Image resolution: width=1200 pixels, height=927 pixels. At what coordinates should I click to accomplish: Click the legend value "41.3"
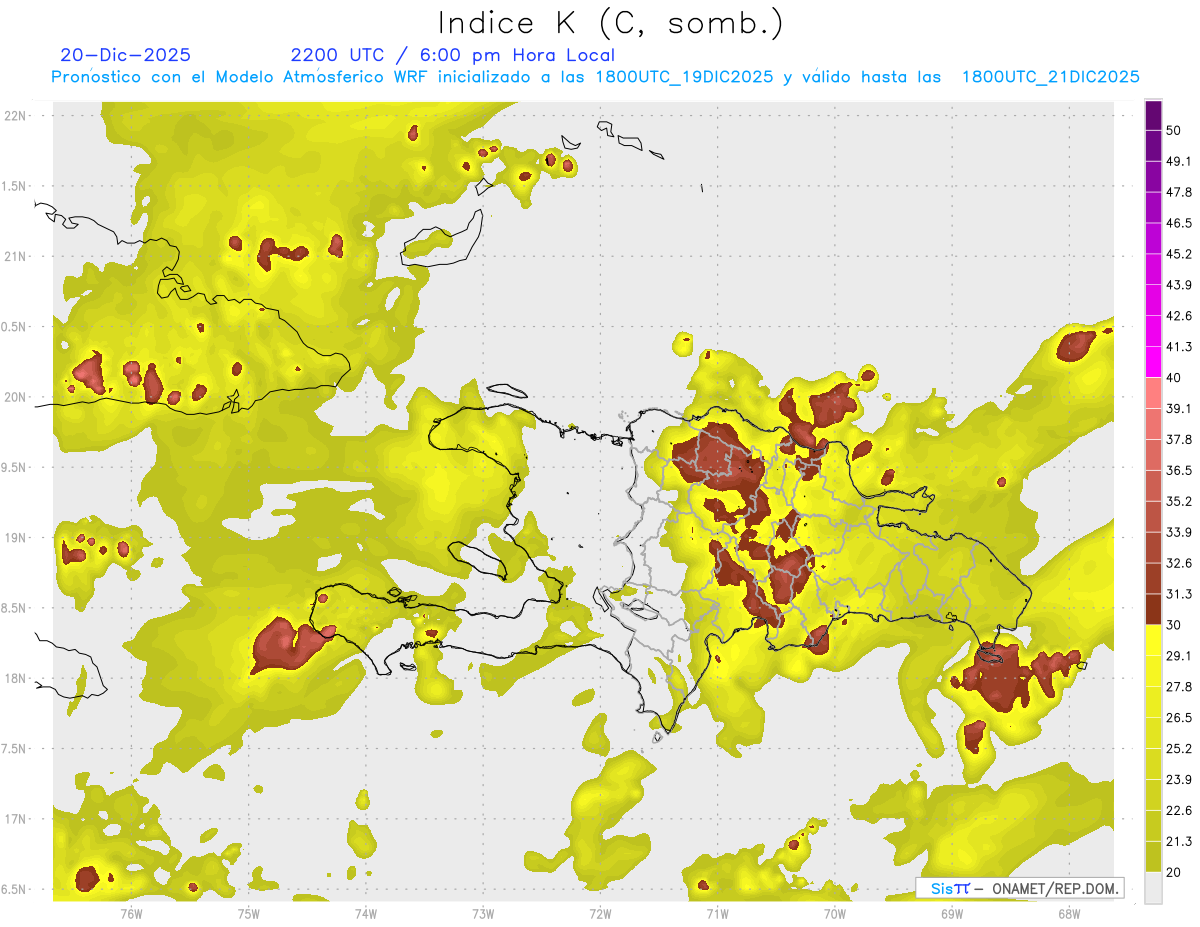click(1179, 347)
